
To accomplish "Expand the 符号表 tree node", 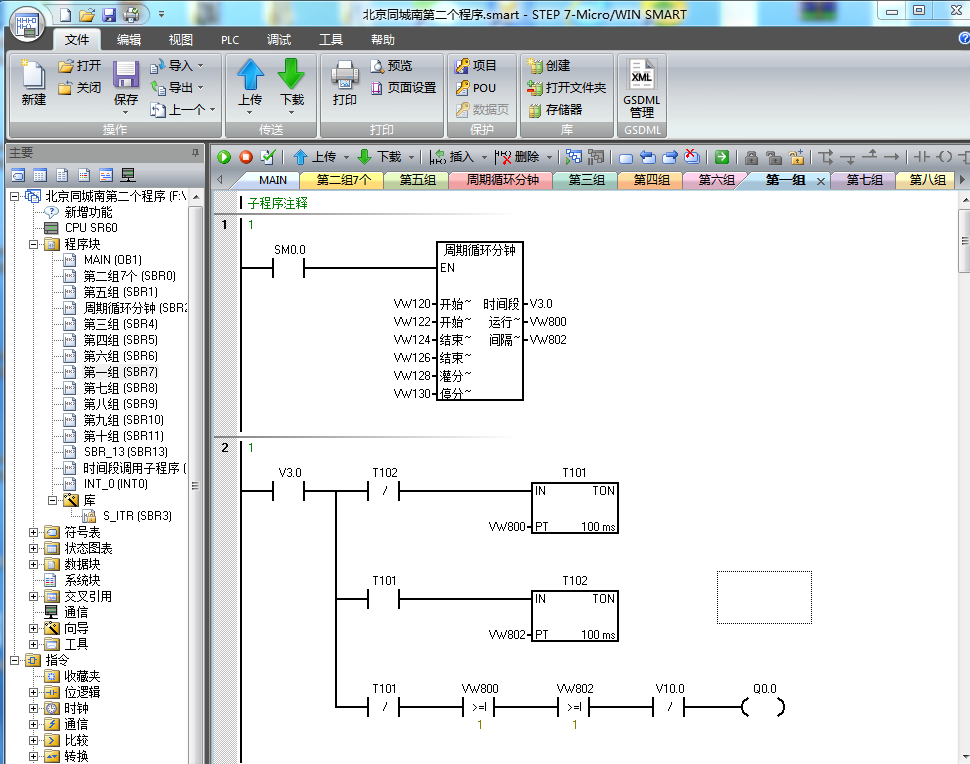I will 33,532.
